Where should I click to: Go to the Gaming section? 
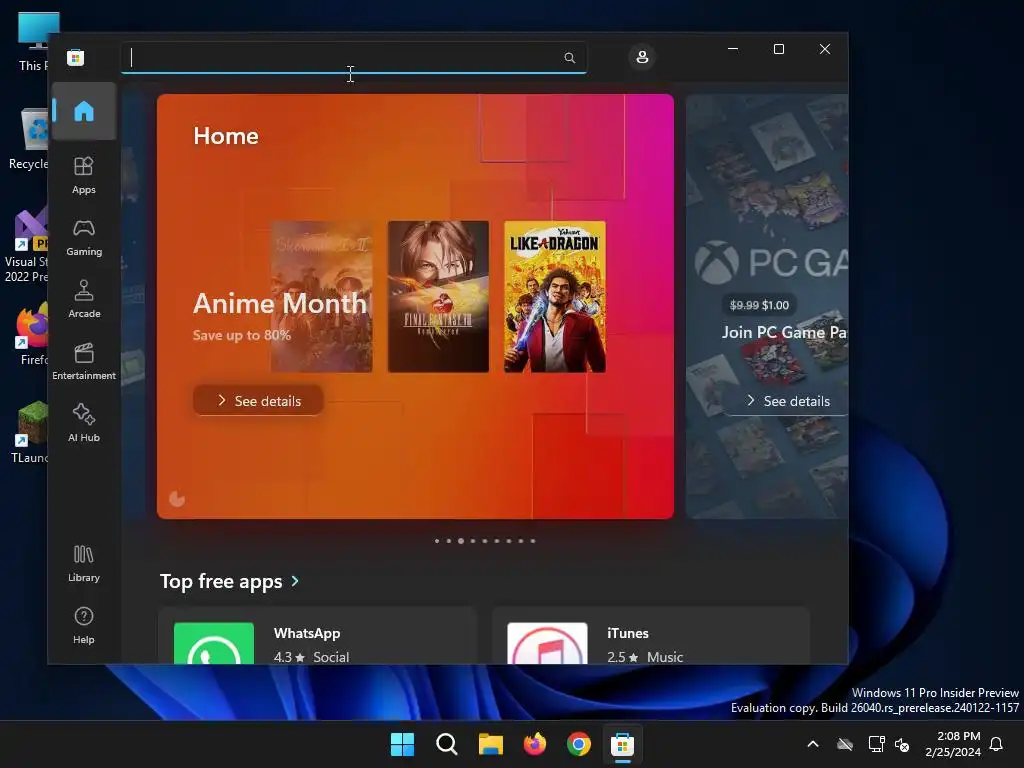pyautogui.click(x=84, y=238)
